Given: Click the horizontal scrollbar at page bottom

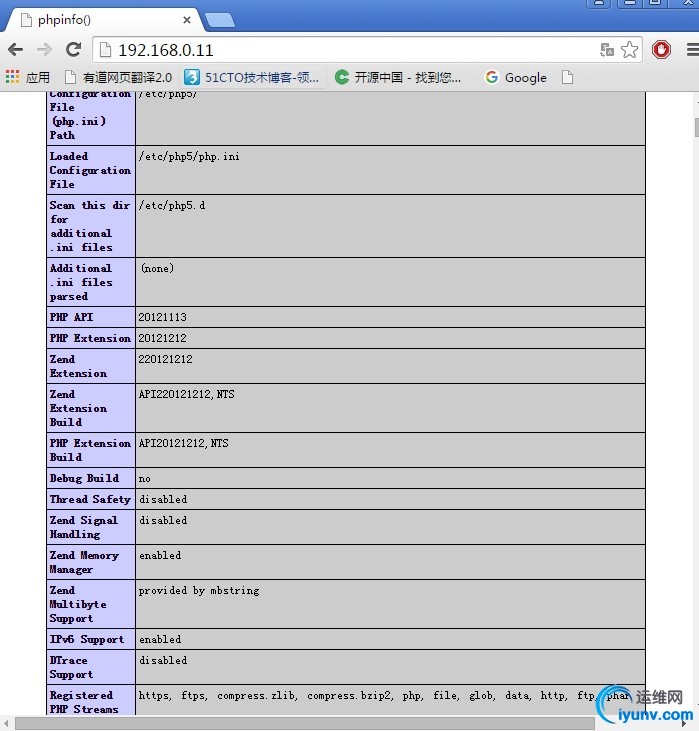Looking at the screenshot, I should point(305,724).
